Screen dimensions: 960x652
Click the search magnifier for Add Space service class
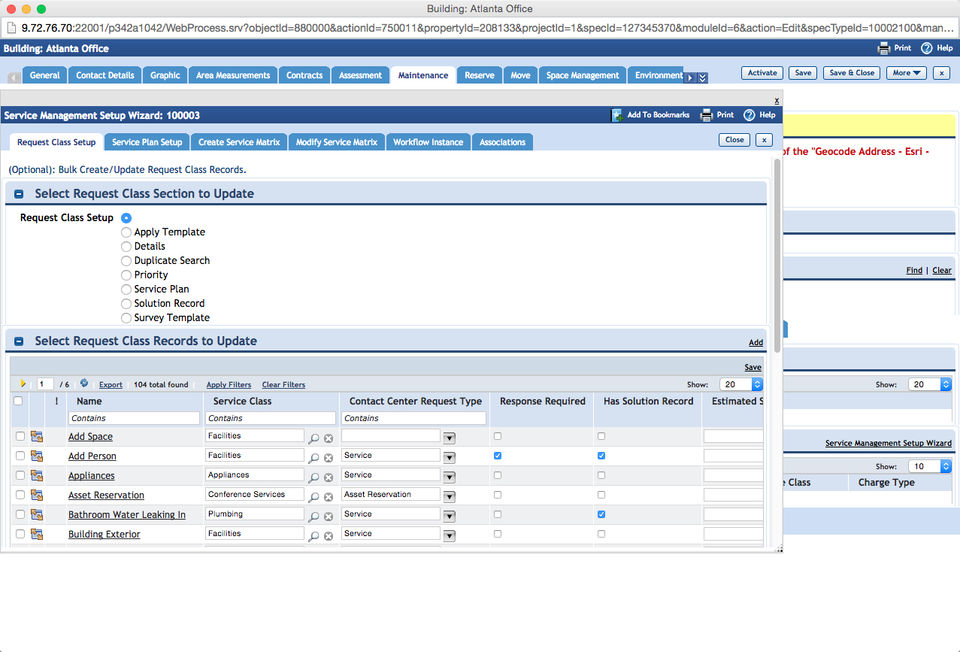(314, 438)
